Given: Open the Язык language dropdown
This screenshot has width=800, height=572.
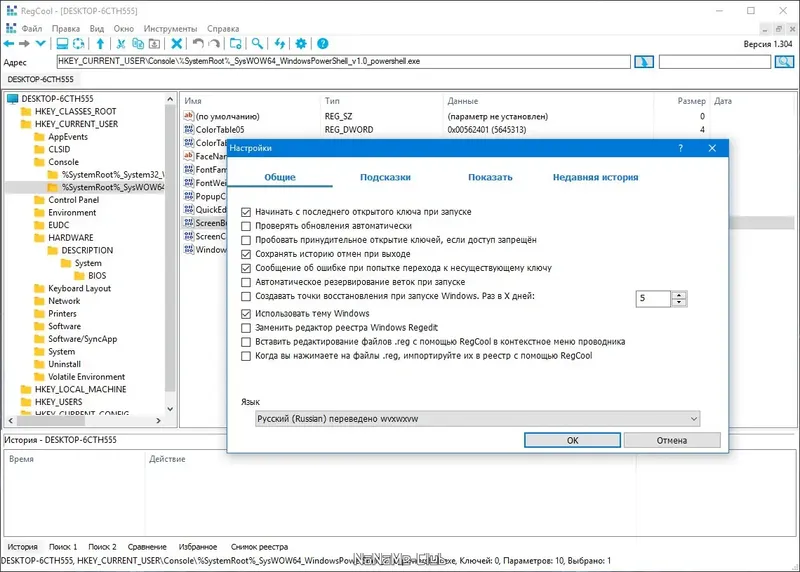Looking at the screenshot, I should click(x=477, y=419).
